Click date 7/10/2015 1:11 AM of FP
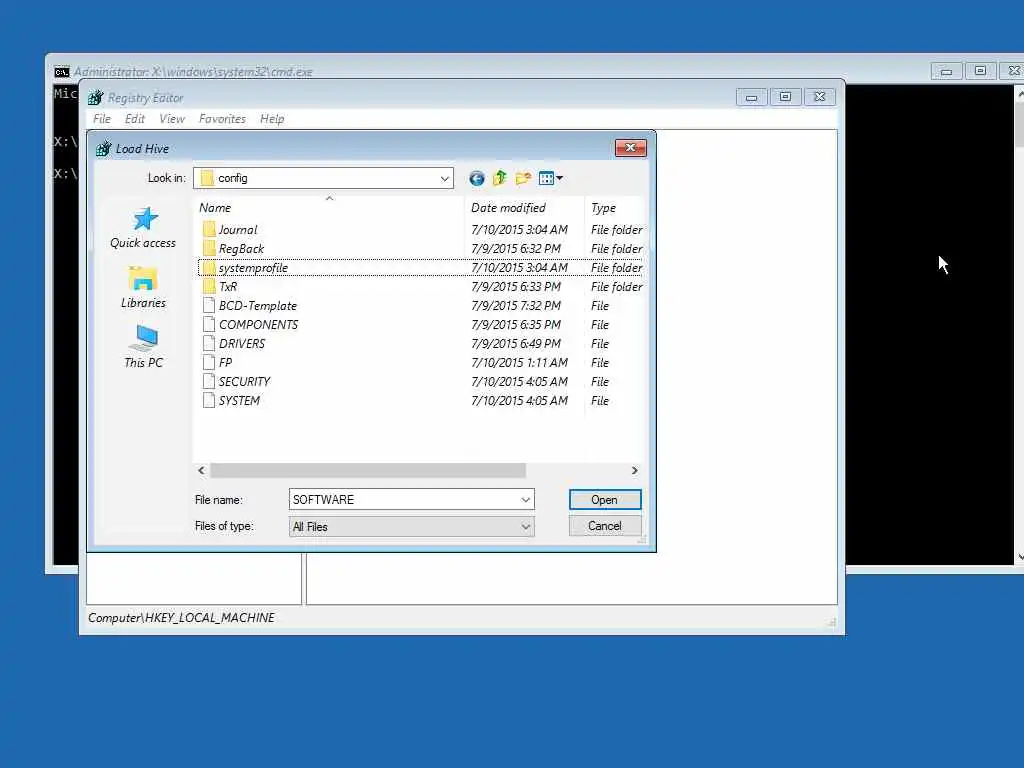The width and height of the screenshot is (1024, 768). click(x=519, y=362)
